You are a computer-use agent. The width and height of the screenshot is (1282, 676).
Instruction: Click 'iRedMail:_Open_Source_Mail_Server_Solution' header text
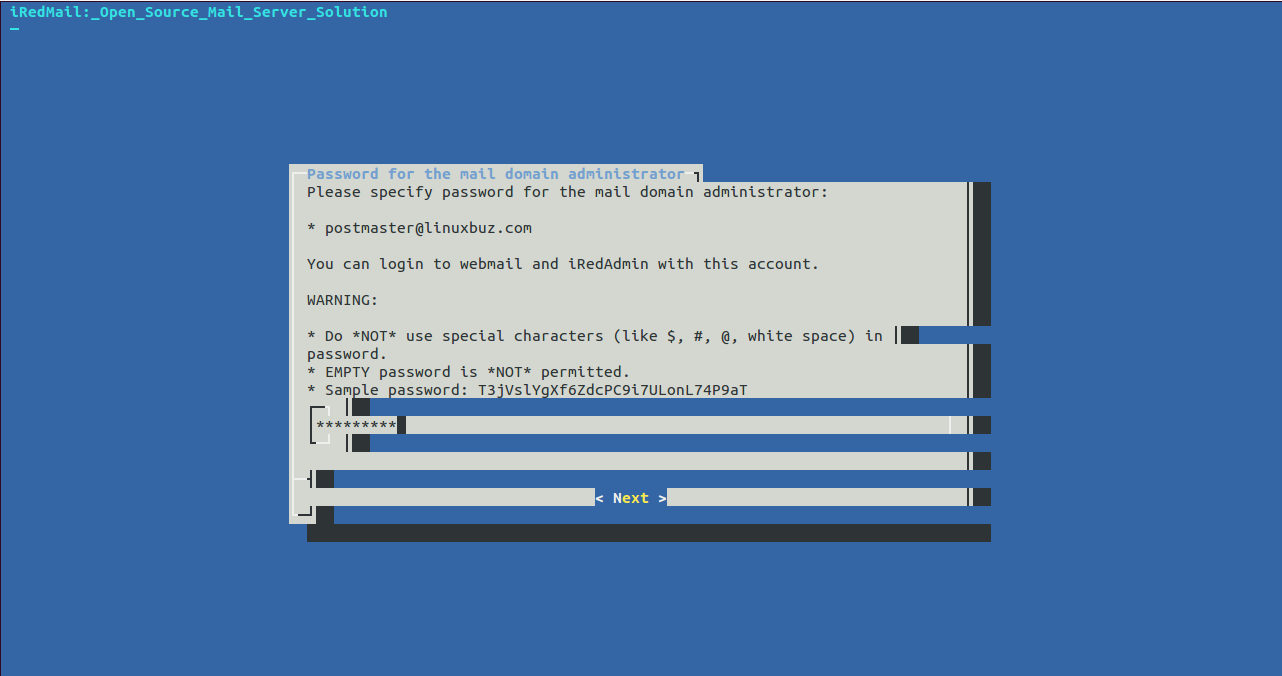pyautogui.click(x=199, y=12)
